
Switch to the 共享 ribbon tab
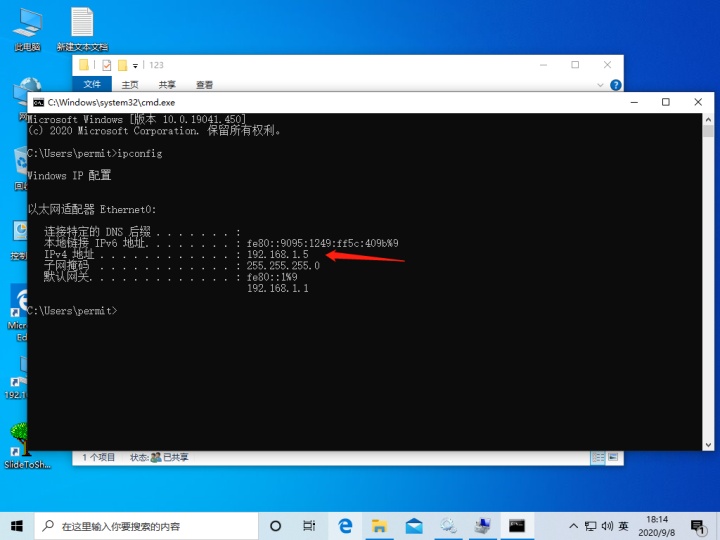[167, 85]
